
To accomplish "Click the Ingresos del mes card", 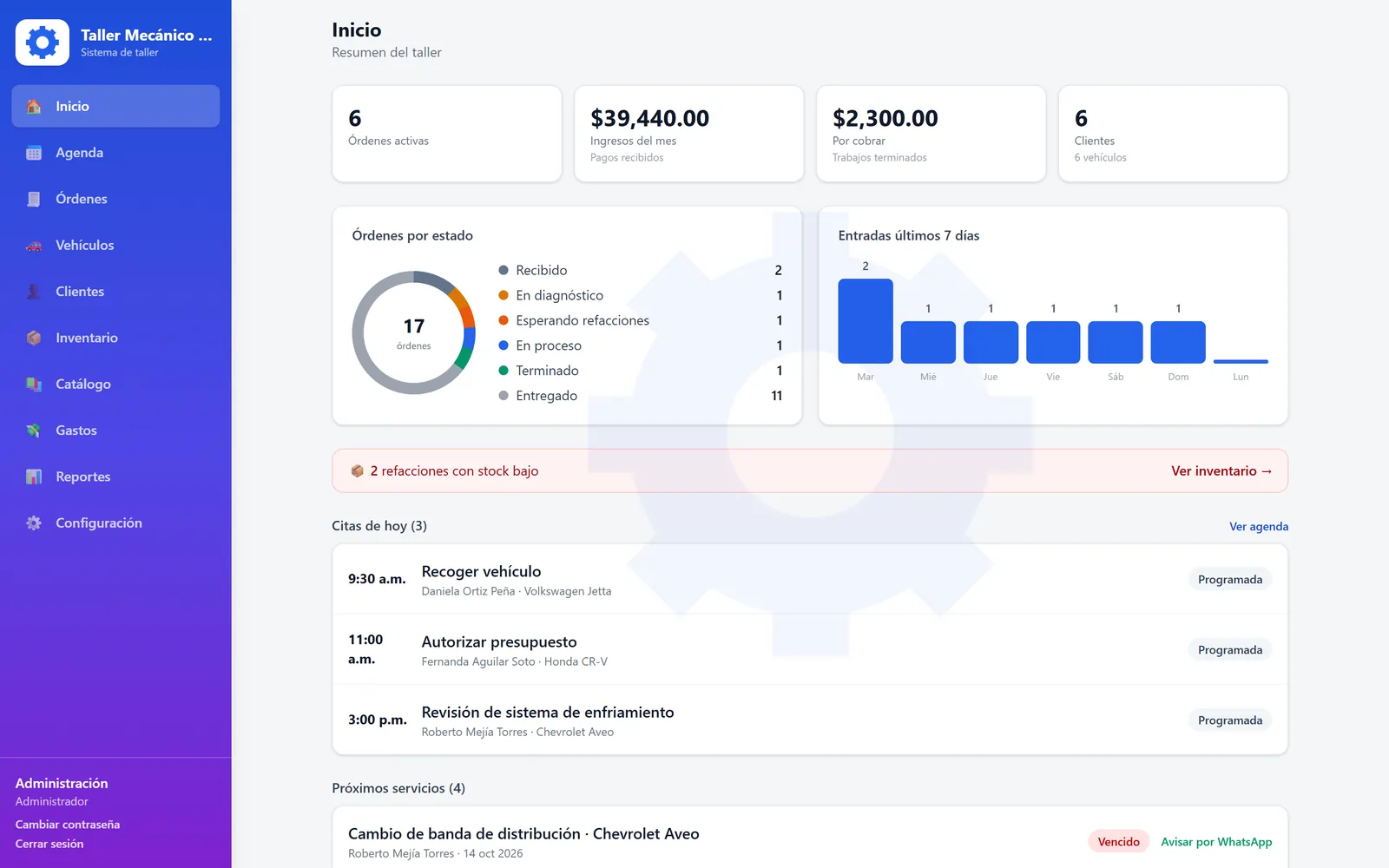I will [x=689, y=134].
